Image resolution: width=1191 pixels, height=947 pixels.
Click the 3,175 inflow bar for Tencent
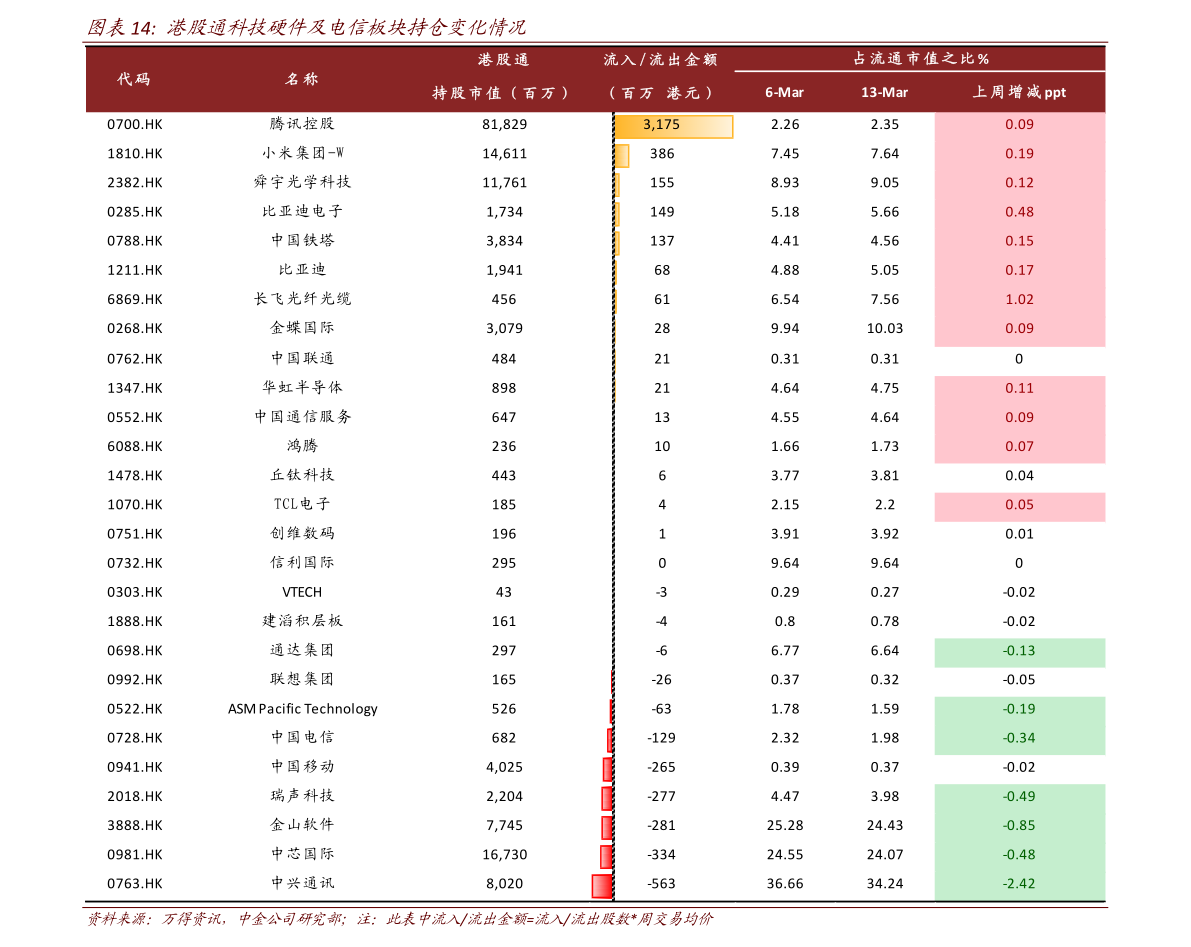click(x=673, y=125)
